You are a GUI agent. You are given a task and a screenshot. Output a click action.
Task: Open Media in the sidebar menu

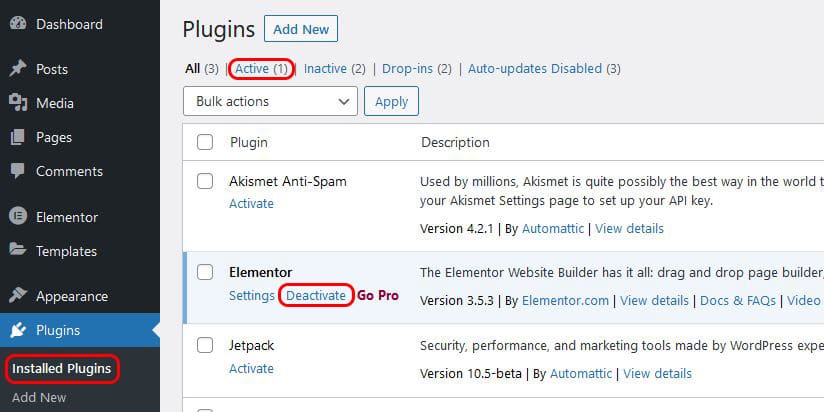[55, 103]
